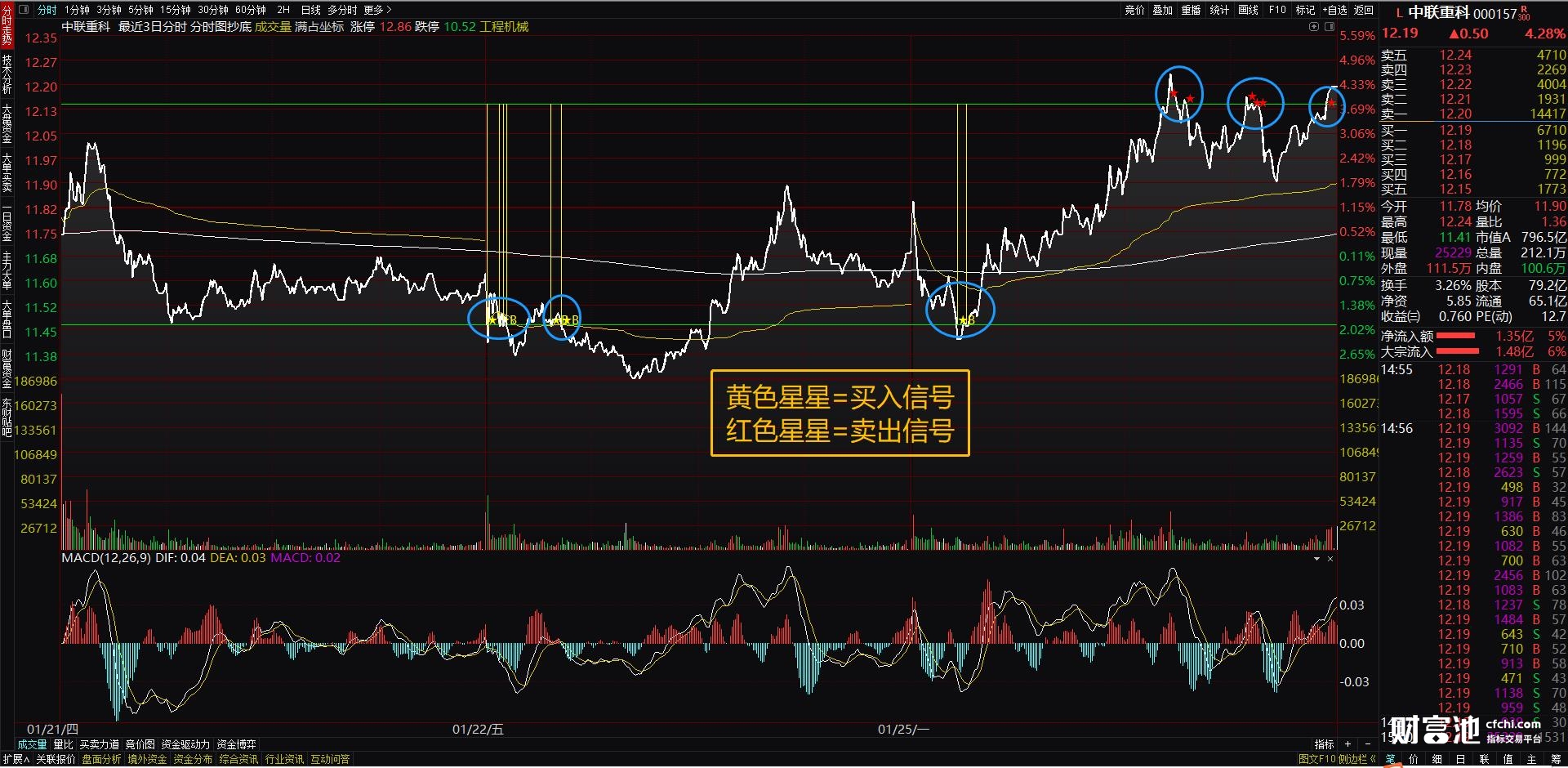
Task: Open the 技术分析 left sidebar tab
Action: point(7,74)
